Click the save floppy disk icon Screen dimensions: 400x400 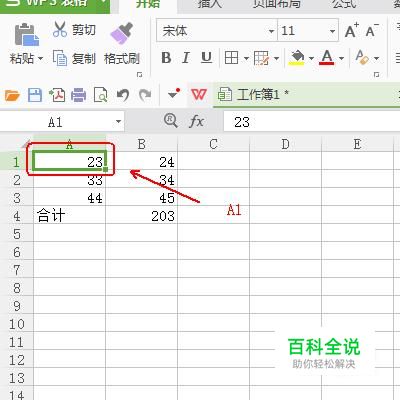tap(35, 95)
